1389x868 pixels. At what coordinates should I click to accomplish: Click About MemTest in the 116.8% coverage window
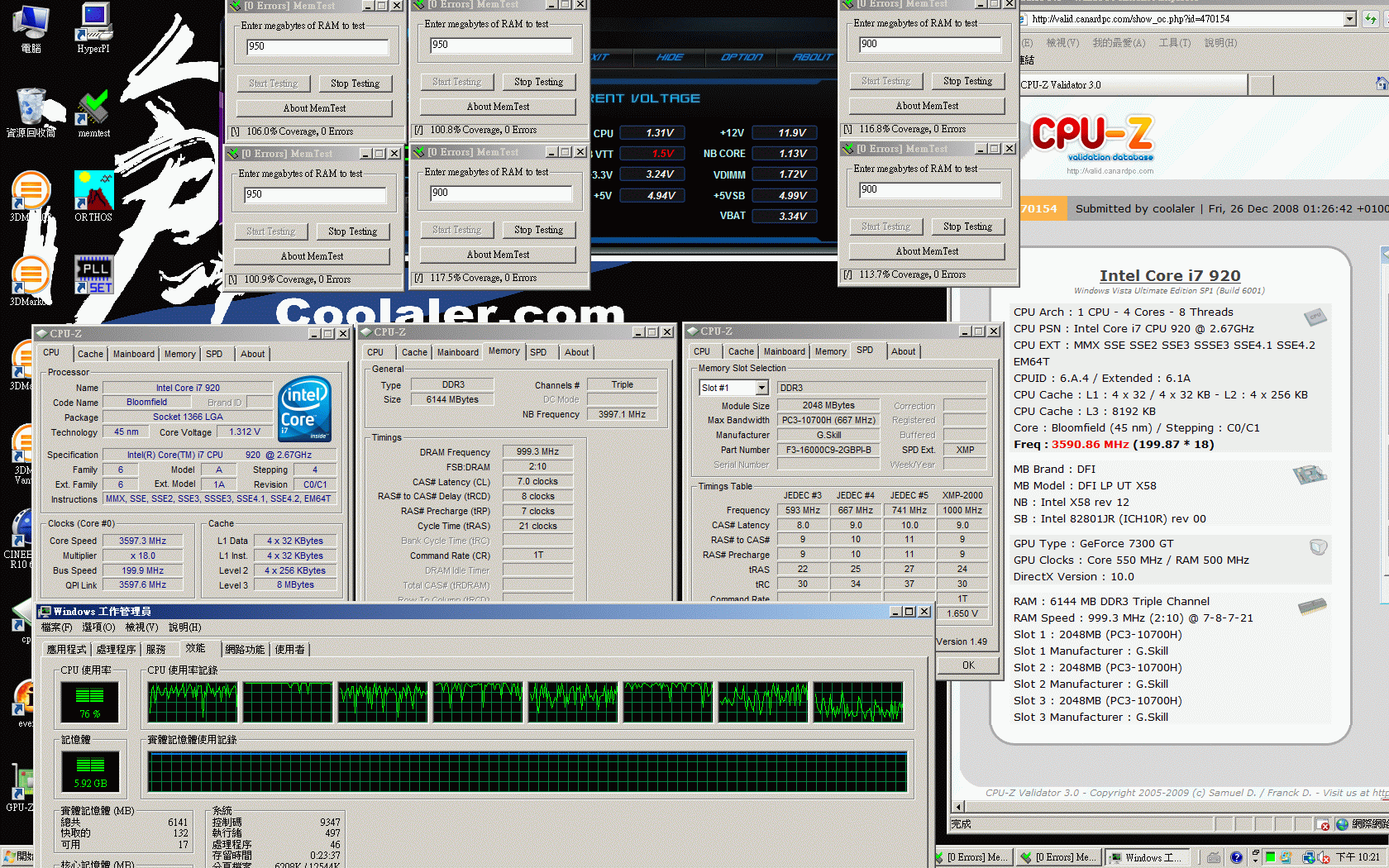927,106
